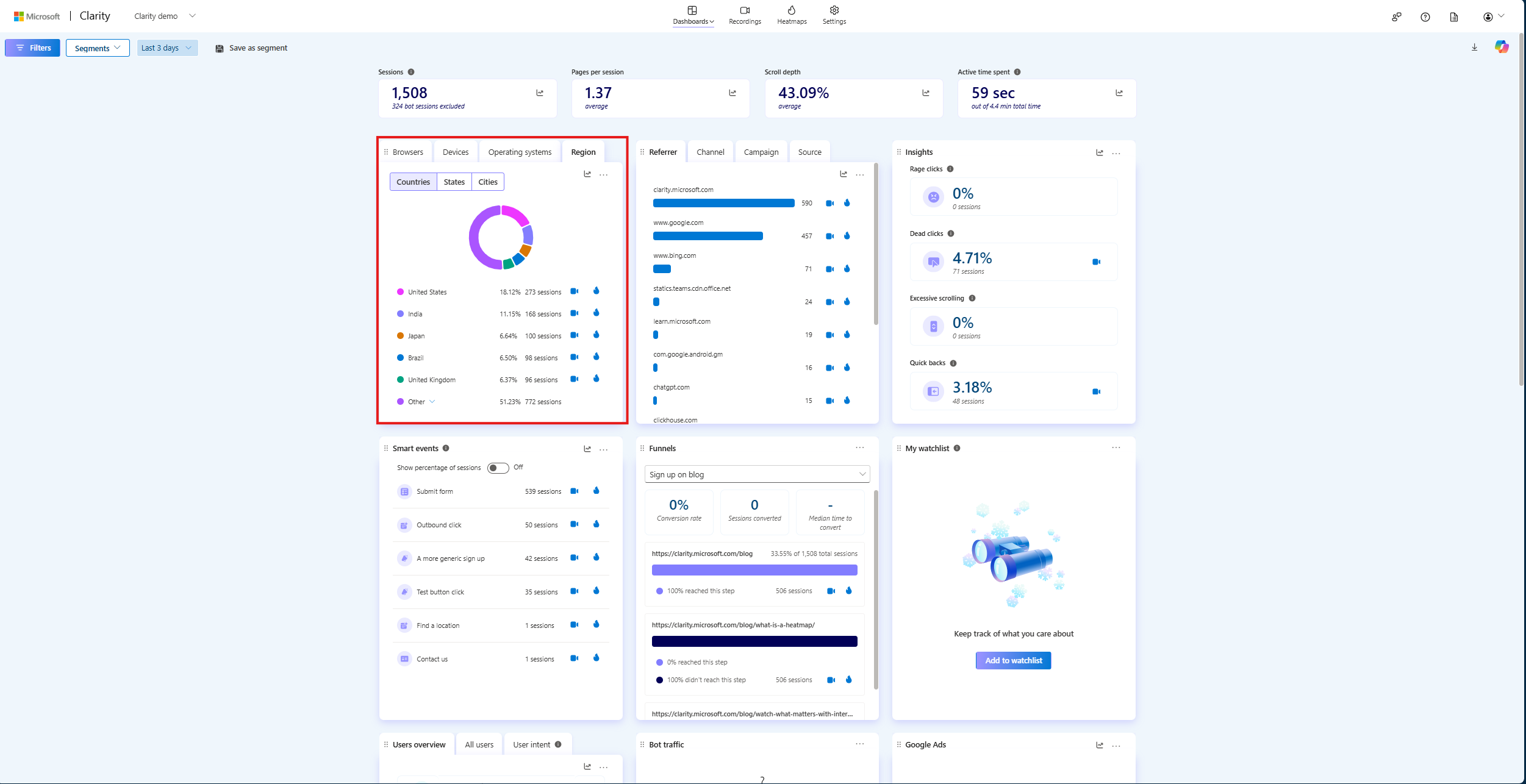The width and height of the screenshot is (1526, 784).
Task: Open heatmap for Outbound click event
Action: [596, 524]
